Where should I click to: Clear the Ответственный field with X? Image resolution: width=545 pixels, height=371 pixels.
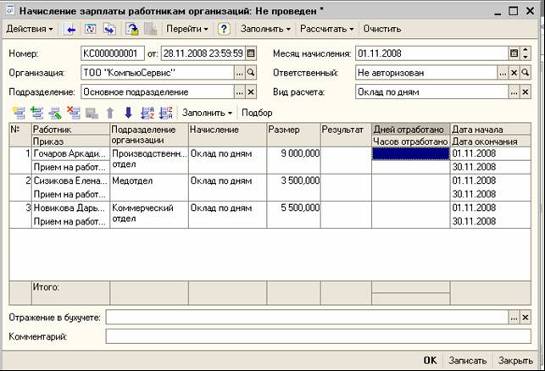tap(514, 73)
